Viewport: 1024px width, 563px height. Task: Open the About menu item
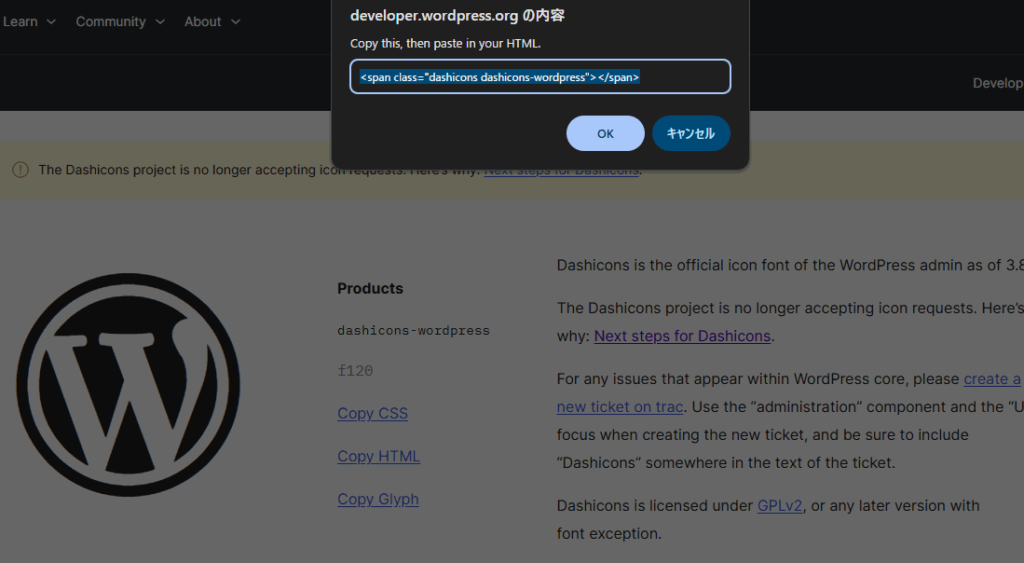coord(202,22)
